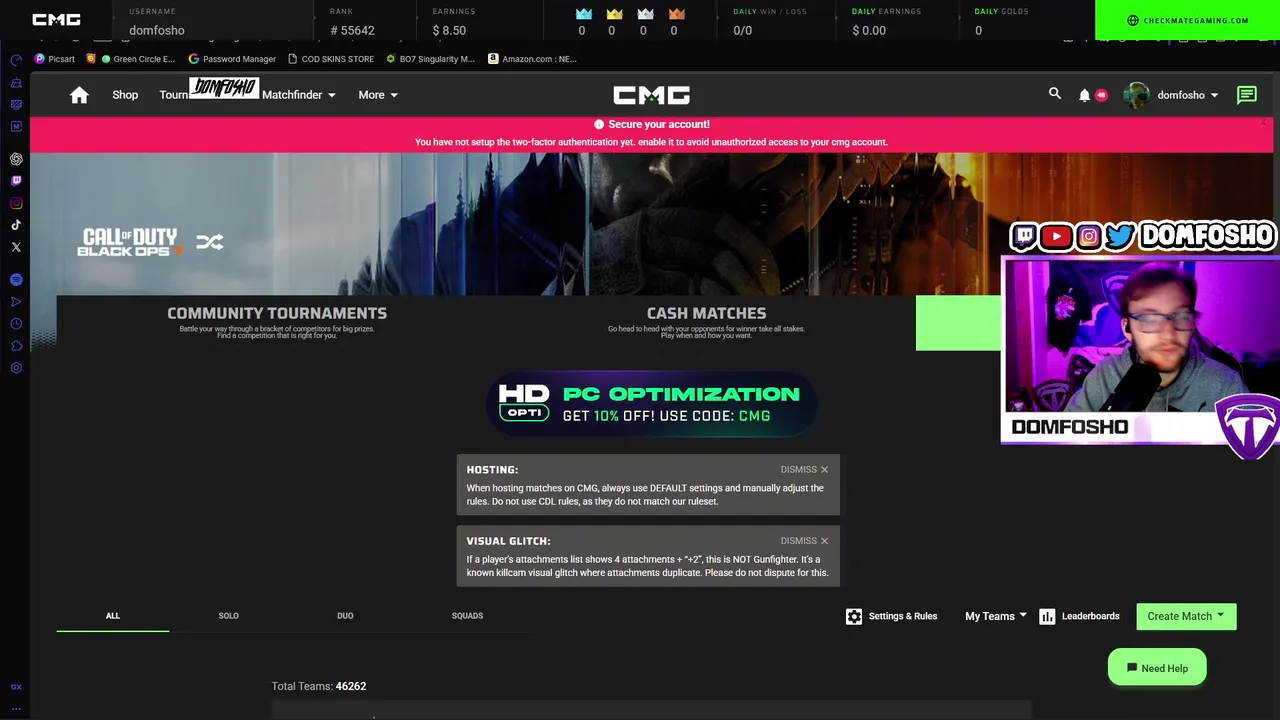1280x720 pixels.
Task: Switch to the SQUADS tab
Action: click(467, 616)
